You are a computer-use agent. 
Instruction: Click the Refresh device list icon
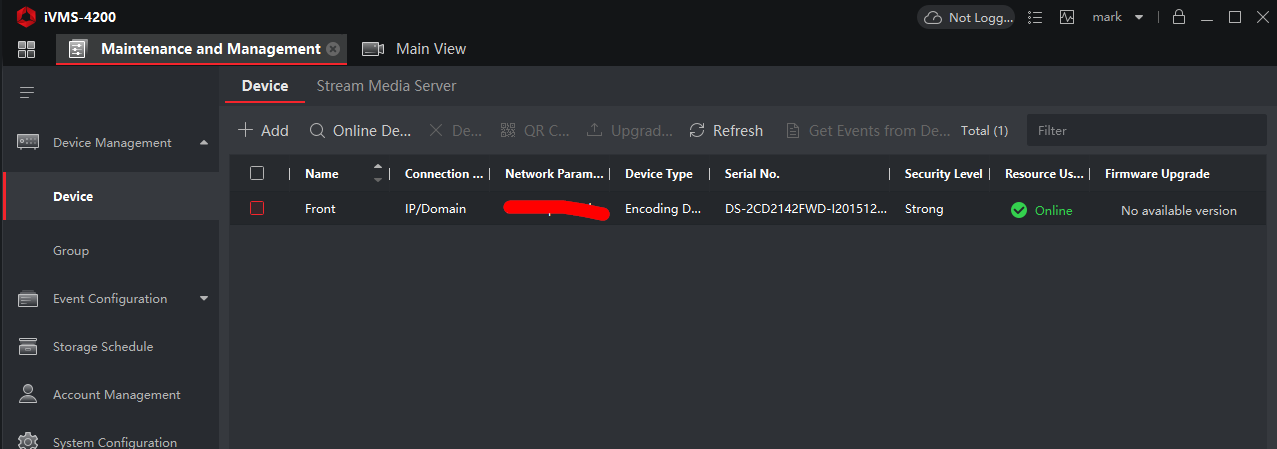[698, 131]
